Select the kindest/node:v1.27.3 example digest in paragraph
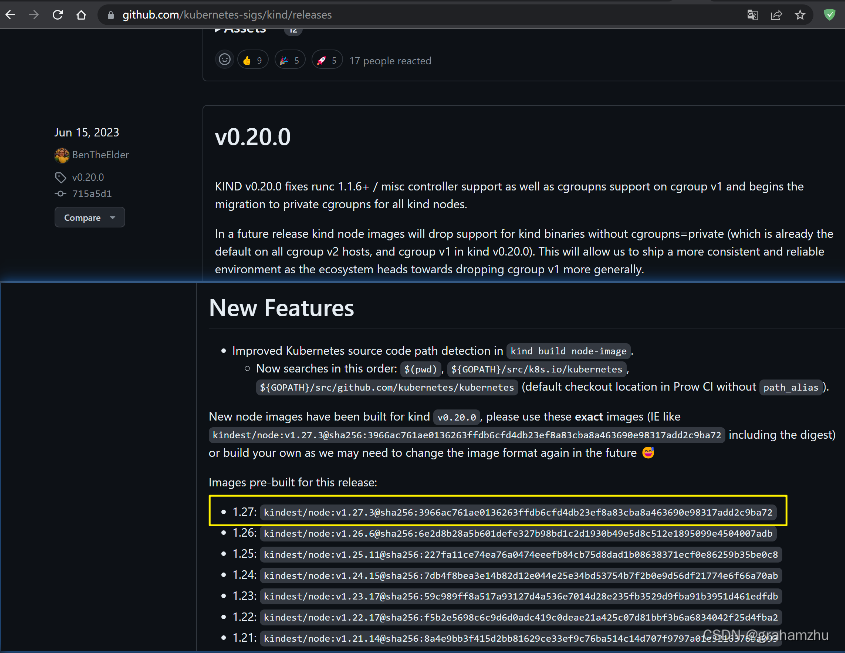Image resolution: width=845 pixels, height=653 pixels. 467,435
